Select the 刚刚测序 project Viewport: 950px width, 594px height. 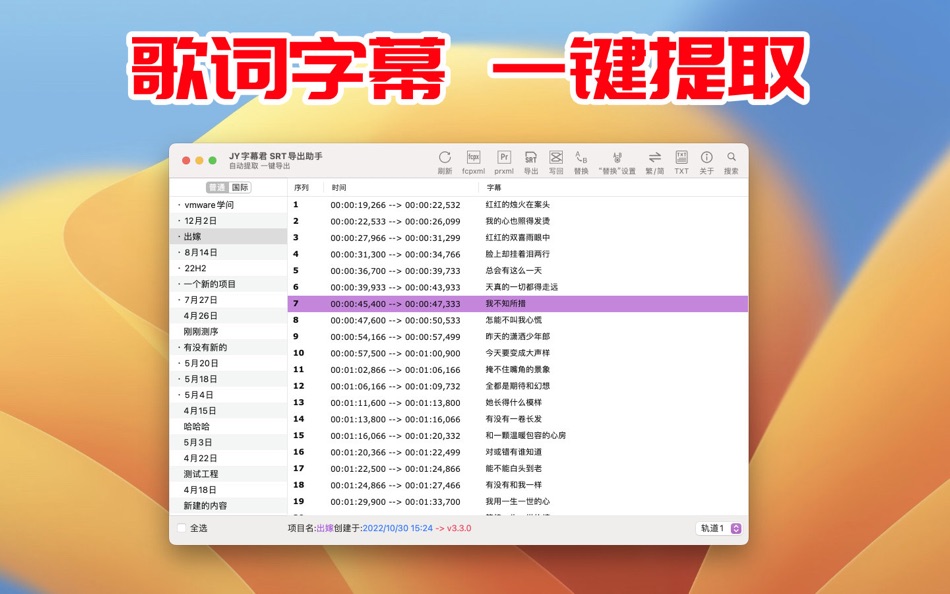click(x=228, y=332)
